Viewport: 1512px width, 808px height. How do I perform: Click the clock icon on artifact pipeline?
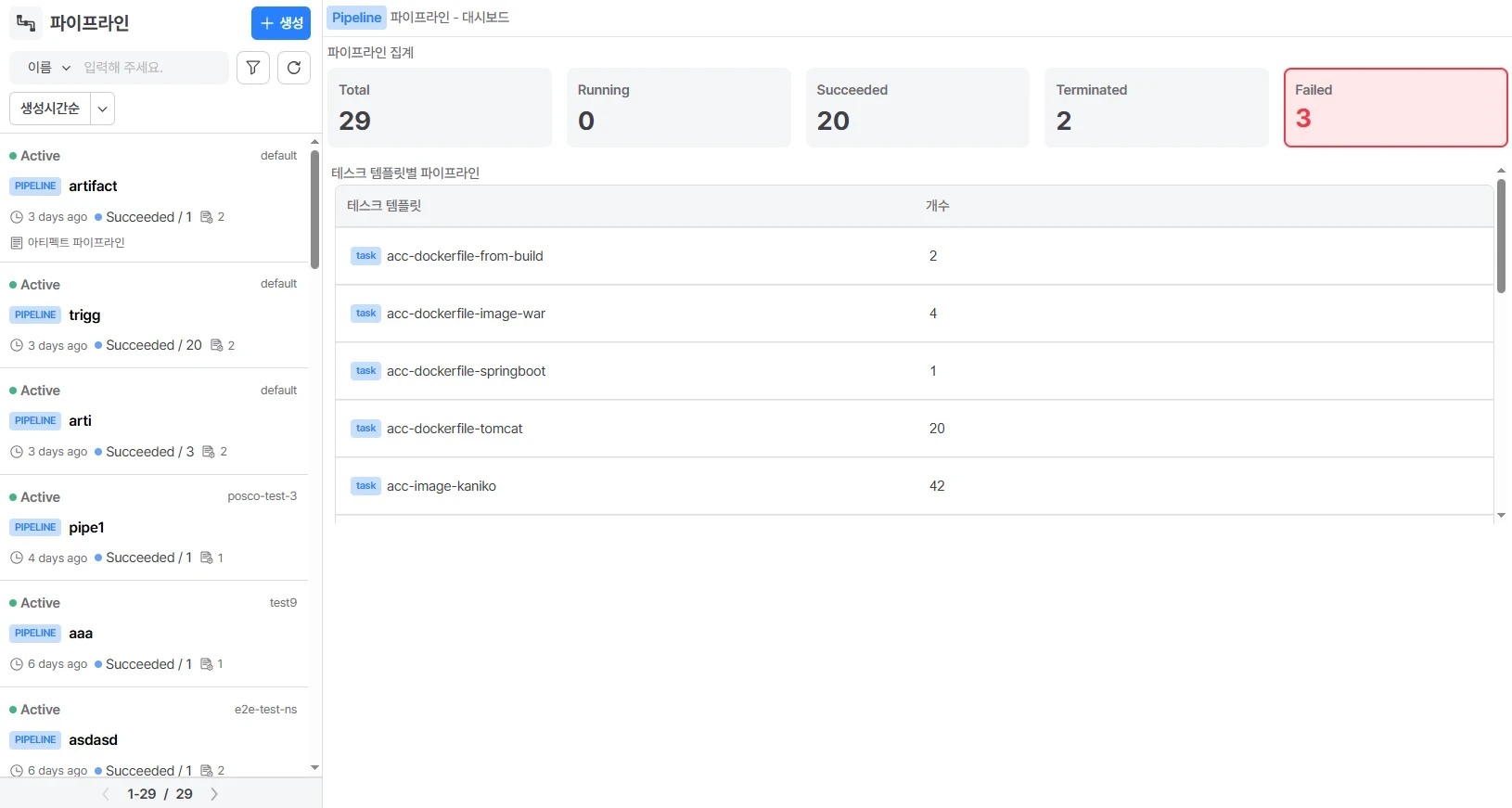pos(16,217)
